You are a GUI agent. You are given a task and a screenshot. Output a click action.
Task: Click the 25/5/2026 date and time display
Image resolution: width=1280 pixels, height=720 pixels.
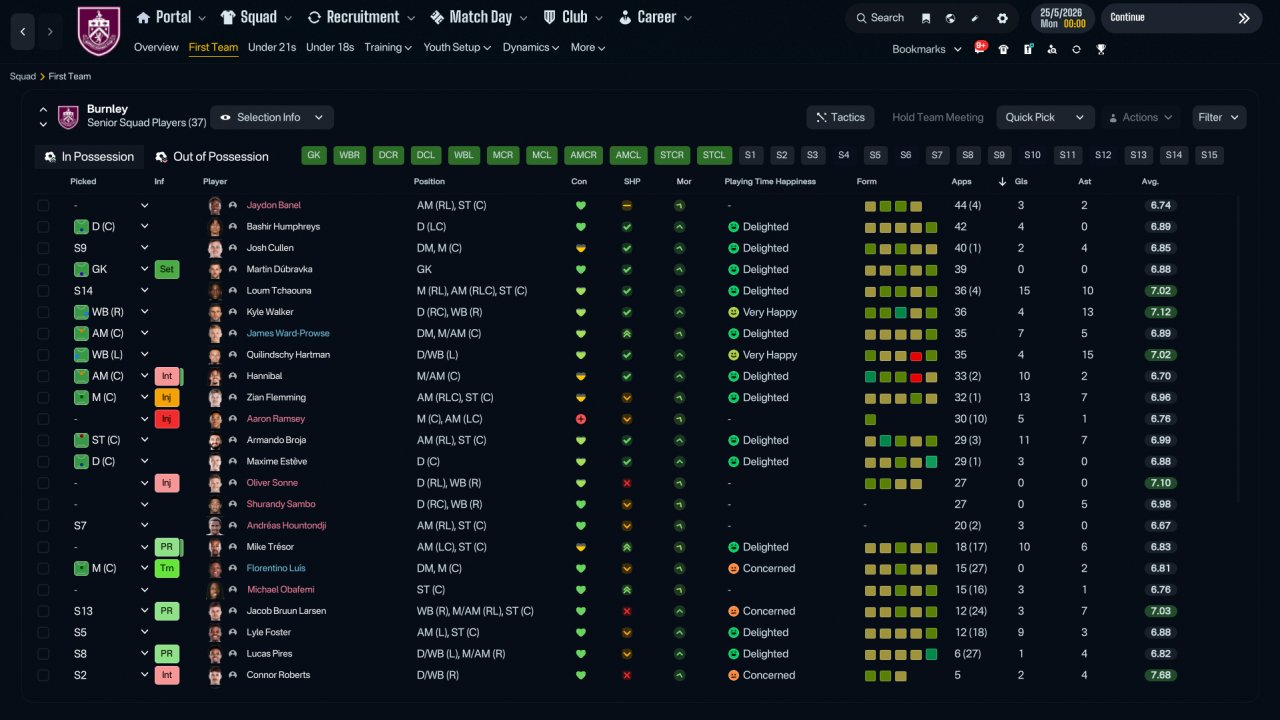coord(1062,18)
